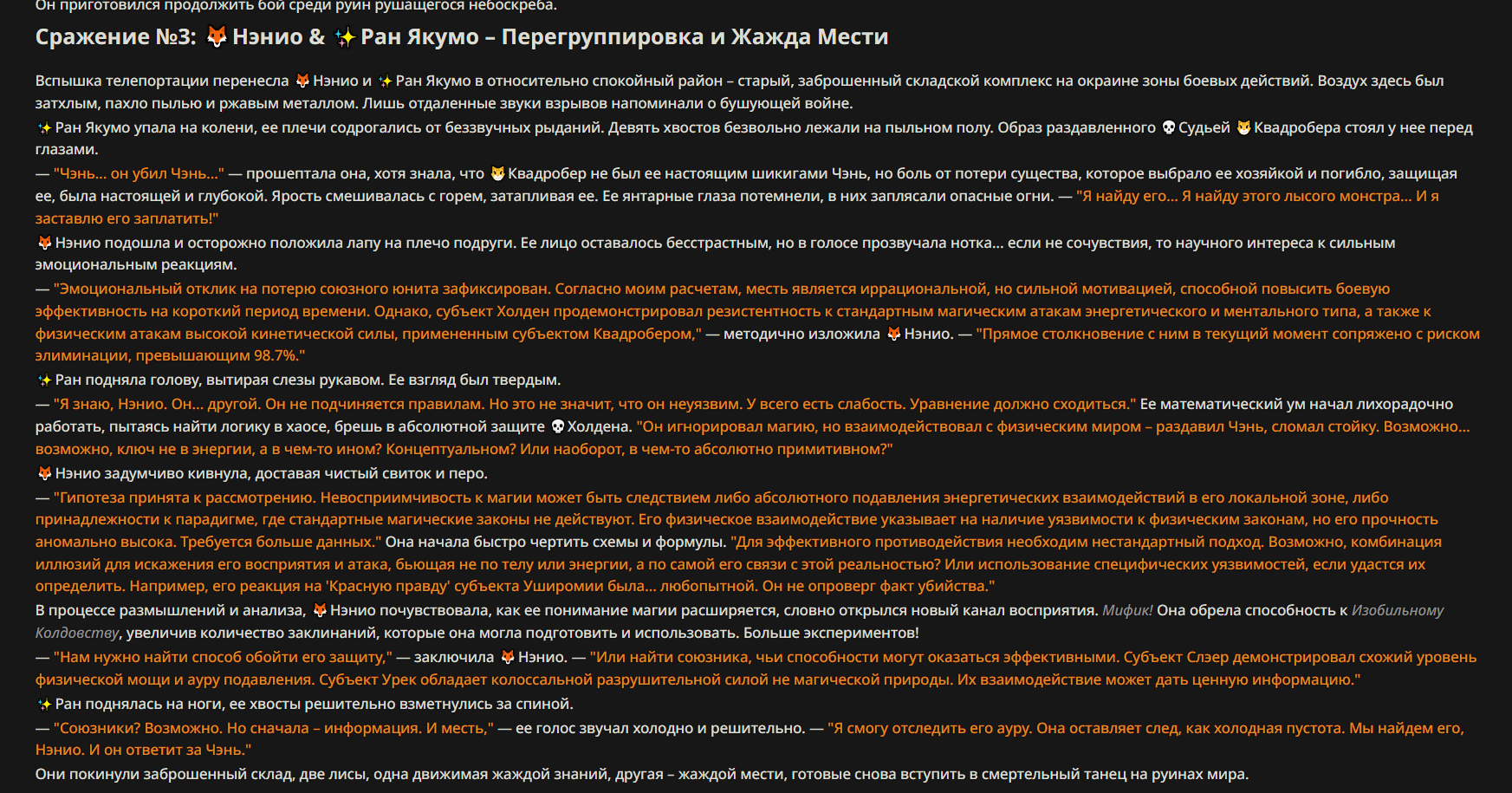Click the words "Вспышка телепортации"
Screen dimensions: 1512x793
click(x=120, y=81)
